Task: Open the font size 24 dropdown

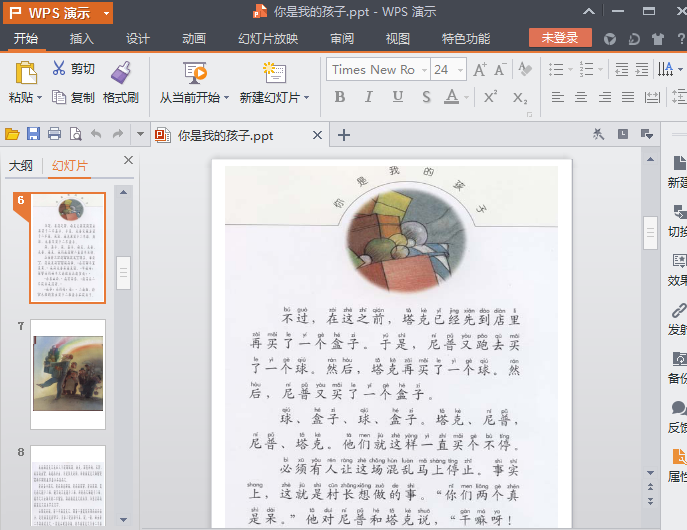Action: point(460,70)
